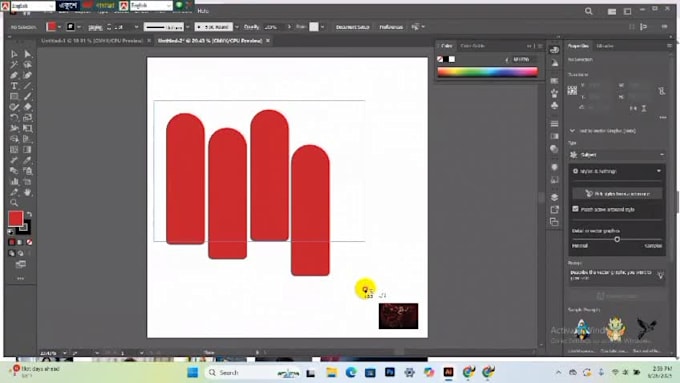
Task: Click Pick styles from a reference button
Action: point(617,193)
